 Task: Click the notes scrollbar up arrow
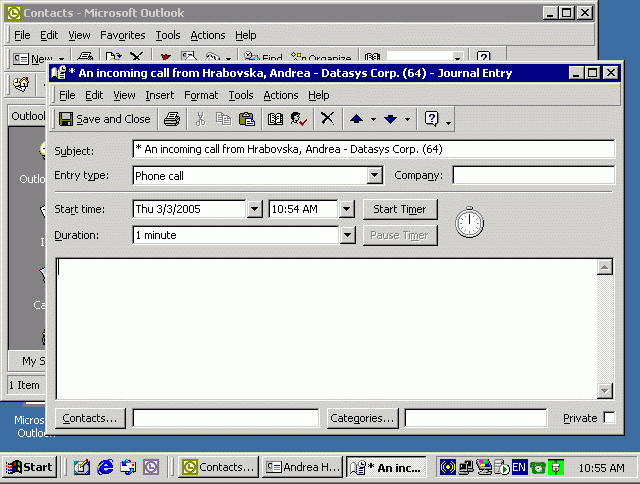coord(604,267)
